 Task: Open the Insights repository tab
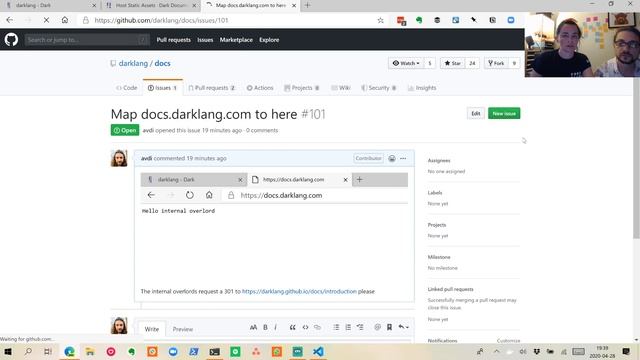pos(422,88)
